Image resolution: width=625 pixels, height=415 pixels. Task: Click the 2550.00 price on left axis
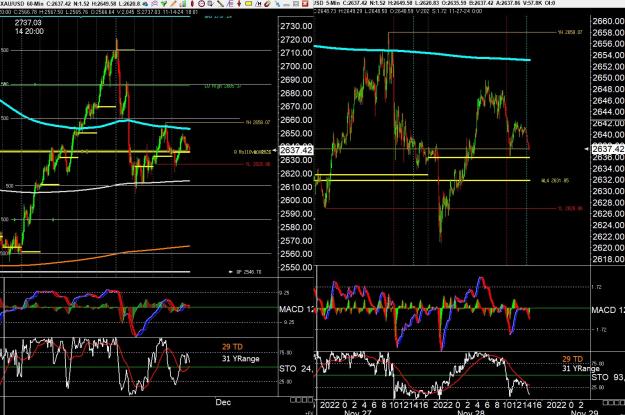point(296,267)
